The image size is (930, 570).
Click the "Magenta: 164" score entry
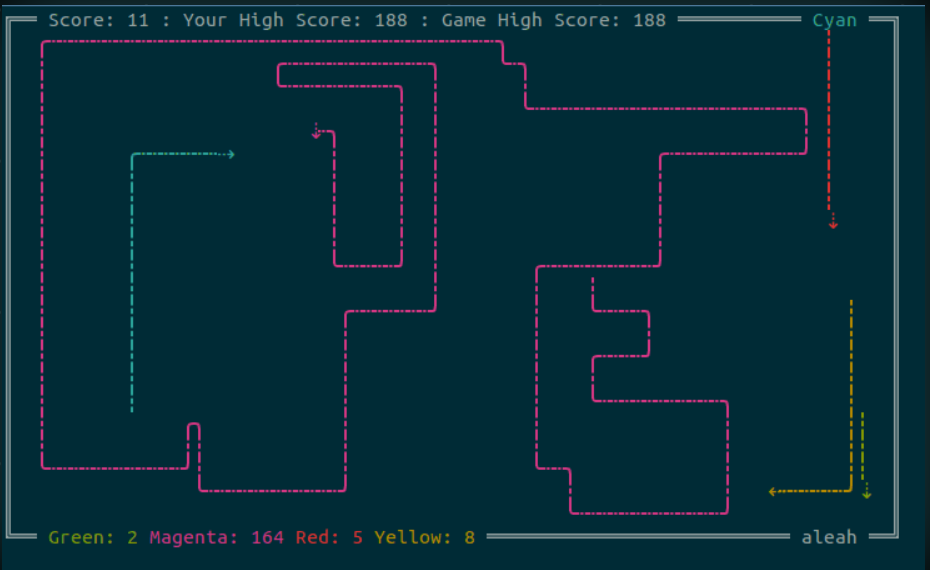[x=217, y=537]
